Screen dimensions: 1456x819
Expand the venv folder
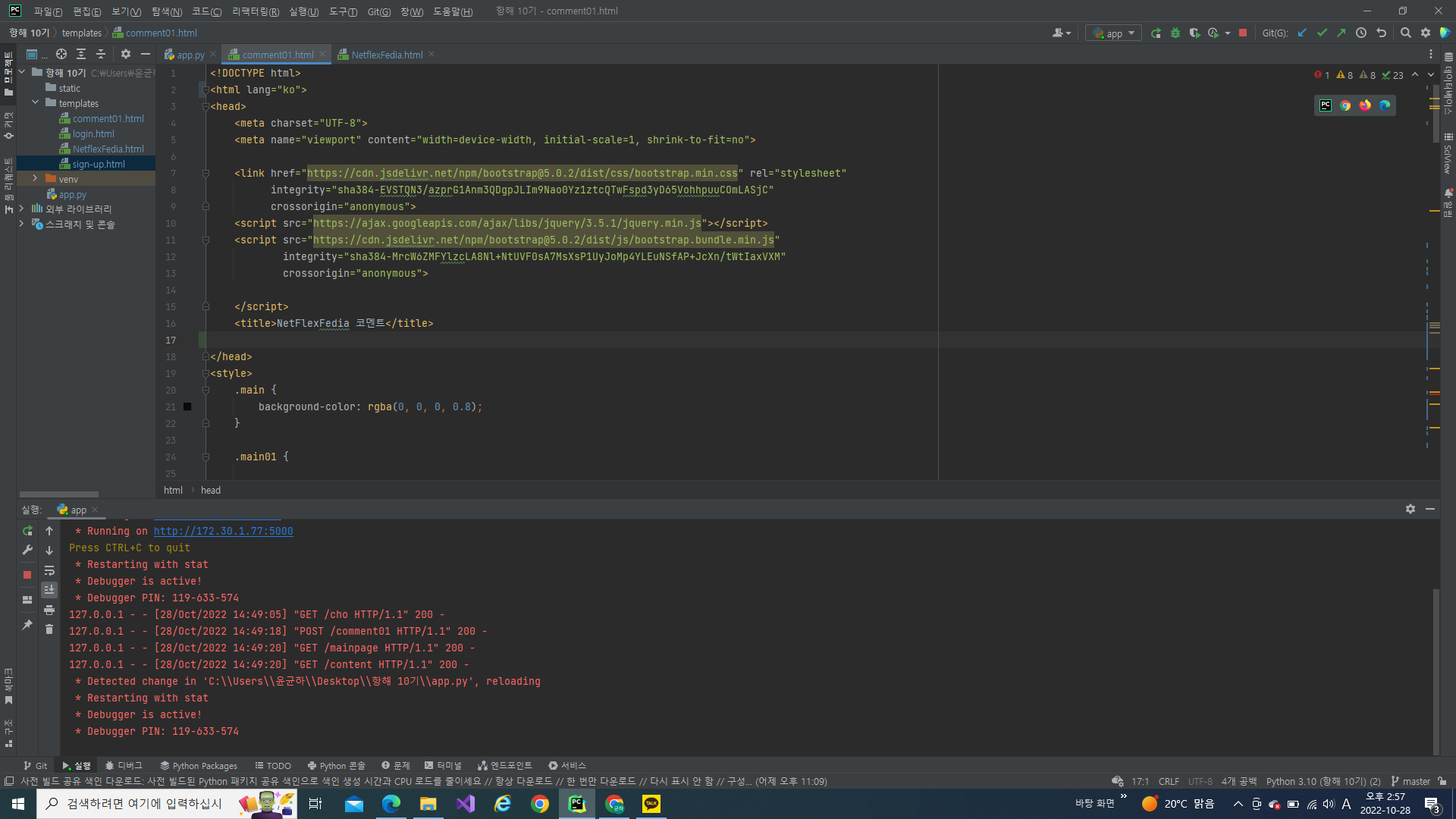35,179
